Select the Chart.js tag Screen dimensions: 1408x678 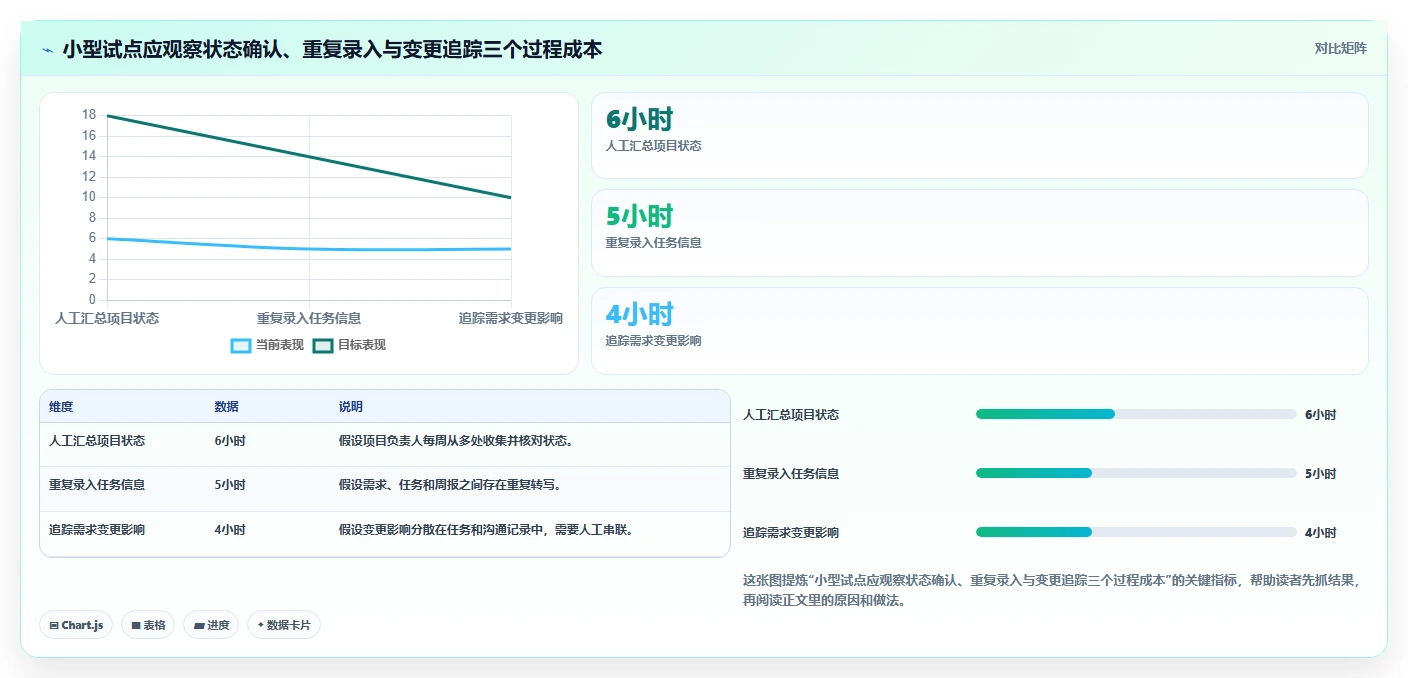point(76,625)
